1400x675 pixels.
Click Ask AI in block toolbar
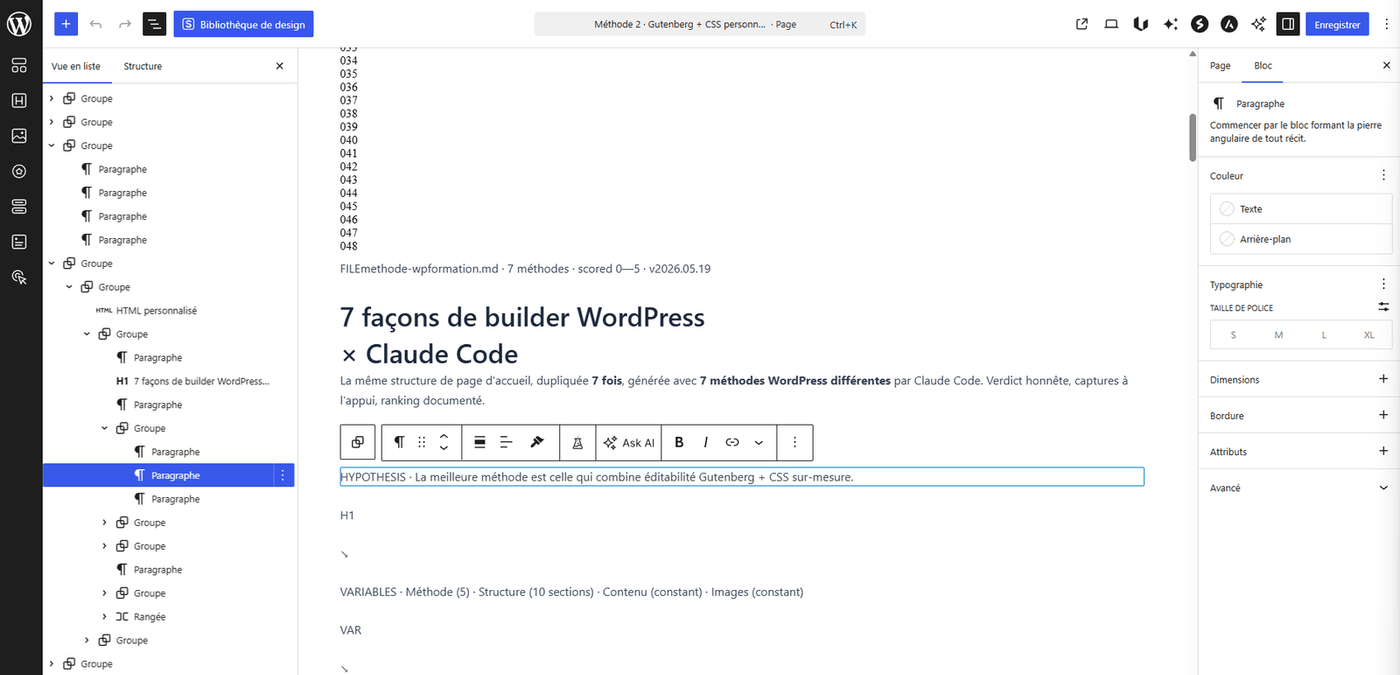tap(629, 442)
